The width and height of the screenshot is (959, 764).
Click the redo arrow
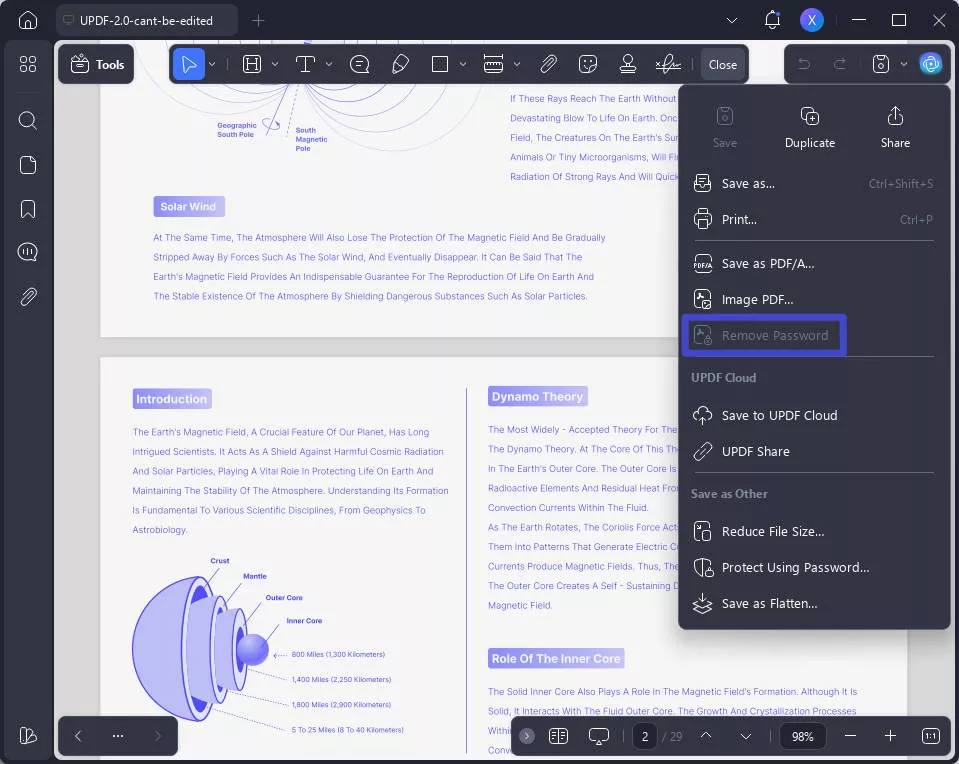840,64
